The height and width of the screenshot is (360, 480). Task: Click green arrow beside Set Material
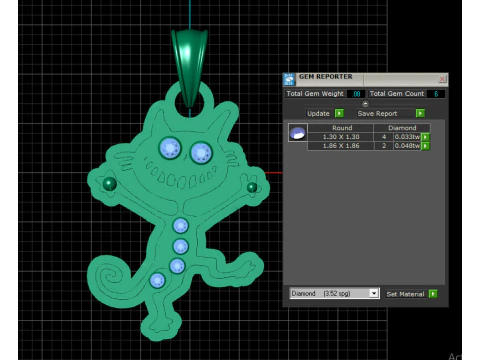click(x=433, y=294)
